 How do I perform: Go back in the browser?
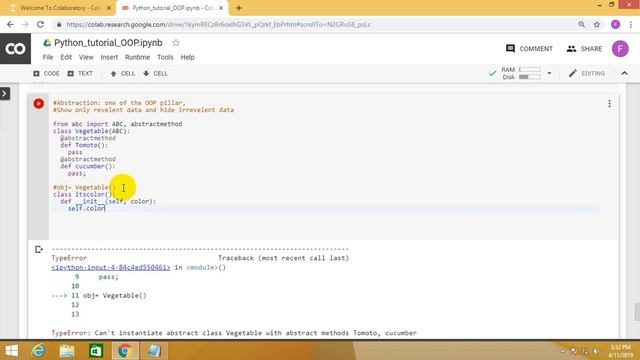(x=10, y=24)
